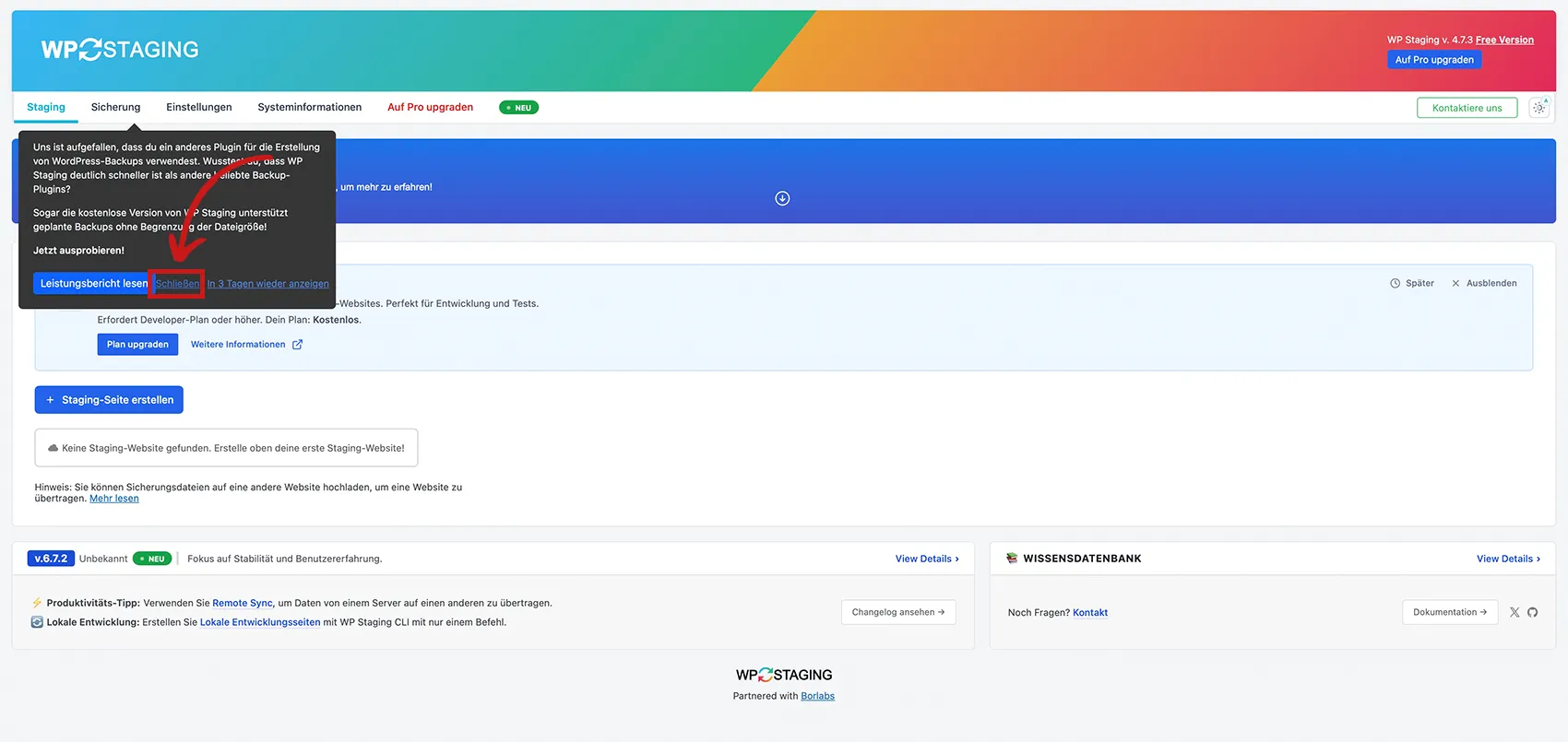Screen dimensions: 1568x742
Task: Expand changelog View Details chevron
Action: pyautogui.click(x=956, y=559)
